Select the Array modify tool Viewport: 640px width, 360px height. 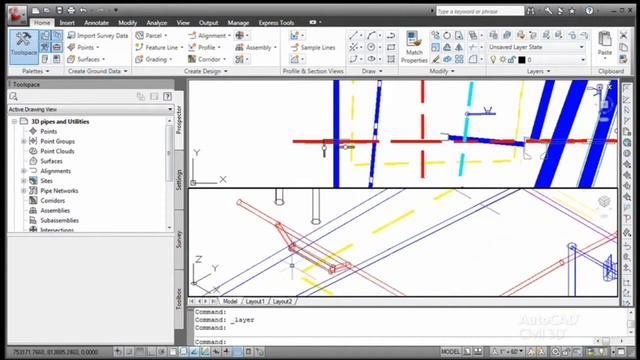[x=459, y=59]
